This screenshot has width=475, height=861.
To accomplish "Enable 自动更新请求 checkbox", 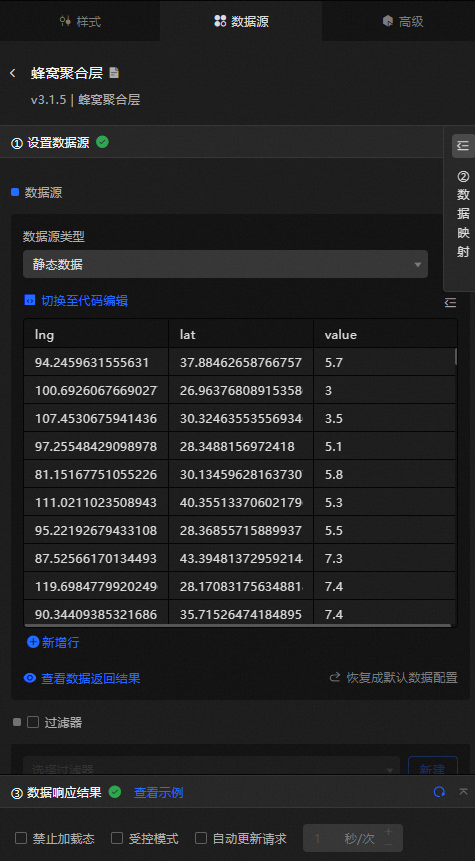I will [x=201, y=838].
